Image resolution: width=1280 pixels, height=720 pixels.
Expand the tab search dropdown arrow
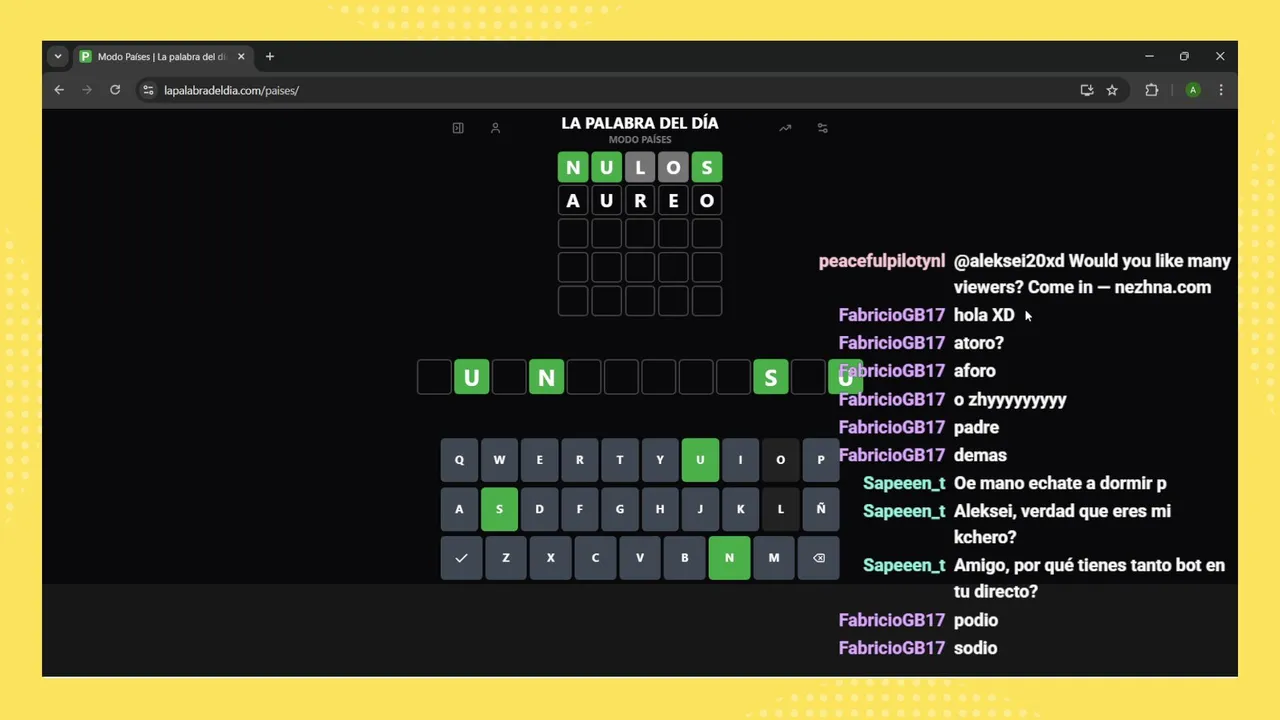click(x=58, y=57)
